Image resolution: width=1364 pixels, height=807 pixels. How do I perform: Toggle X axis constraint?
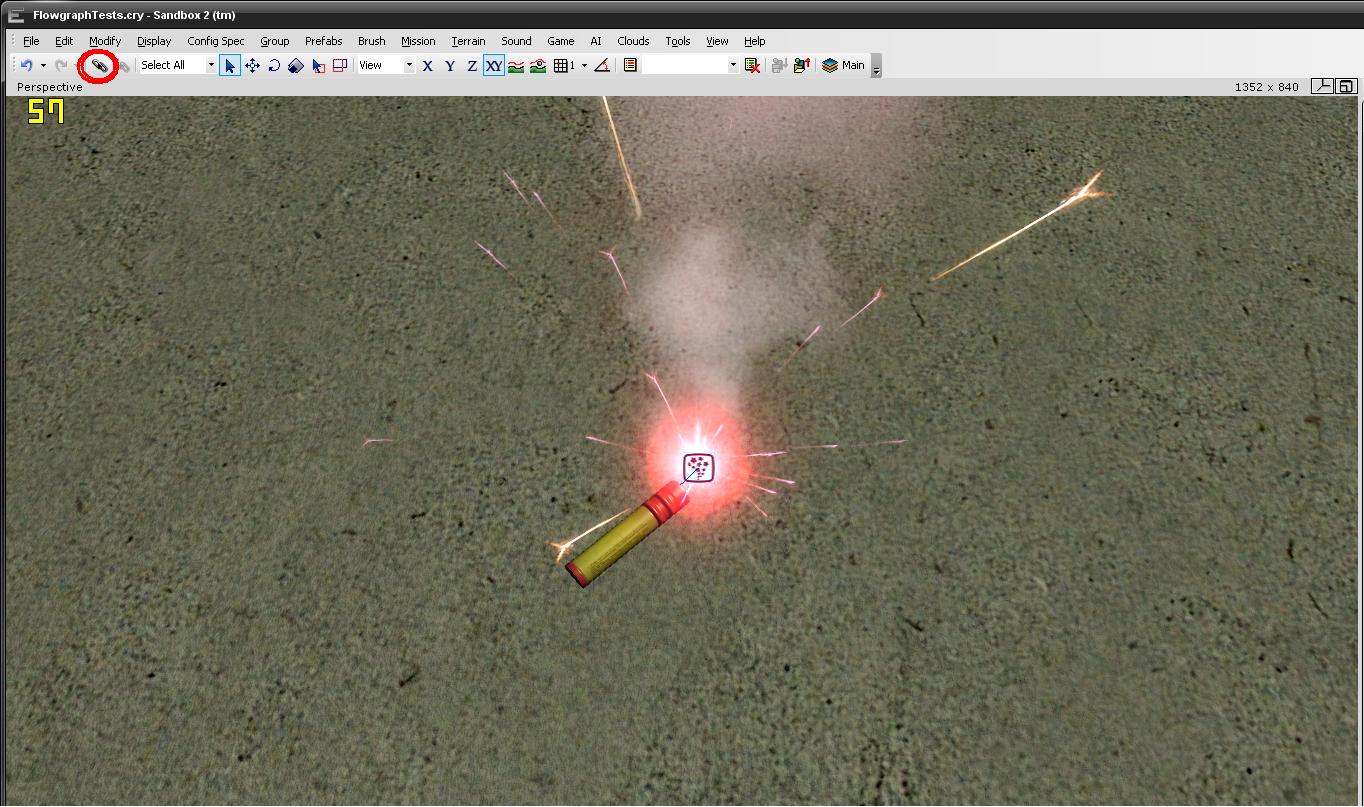[428, 65]
